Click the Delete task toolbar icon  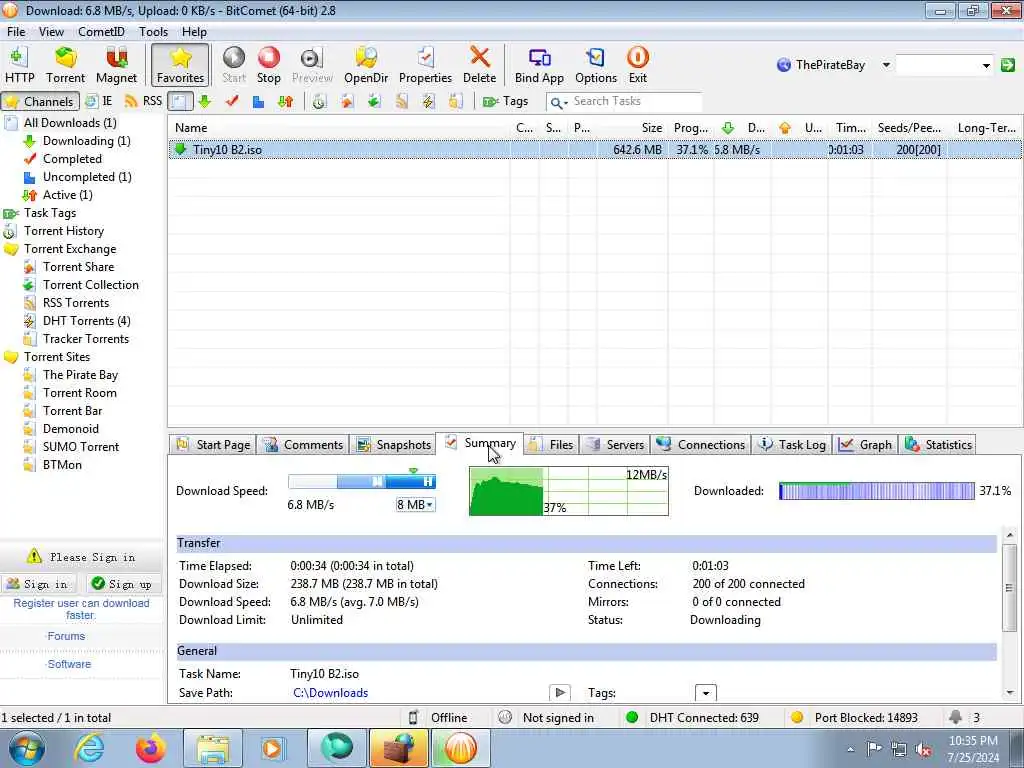click(x=479, y=65)
